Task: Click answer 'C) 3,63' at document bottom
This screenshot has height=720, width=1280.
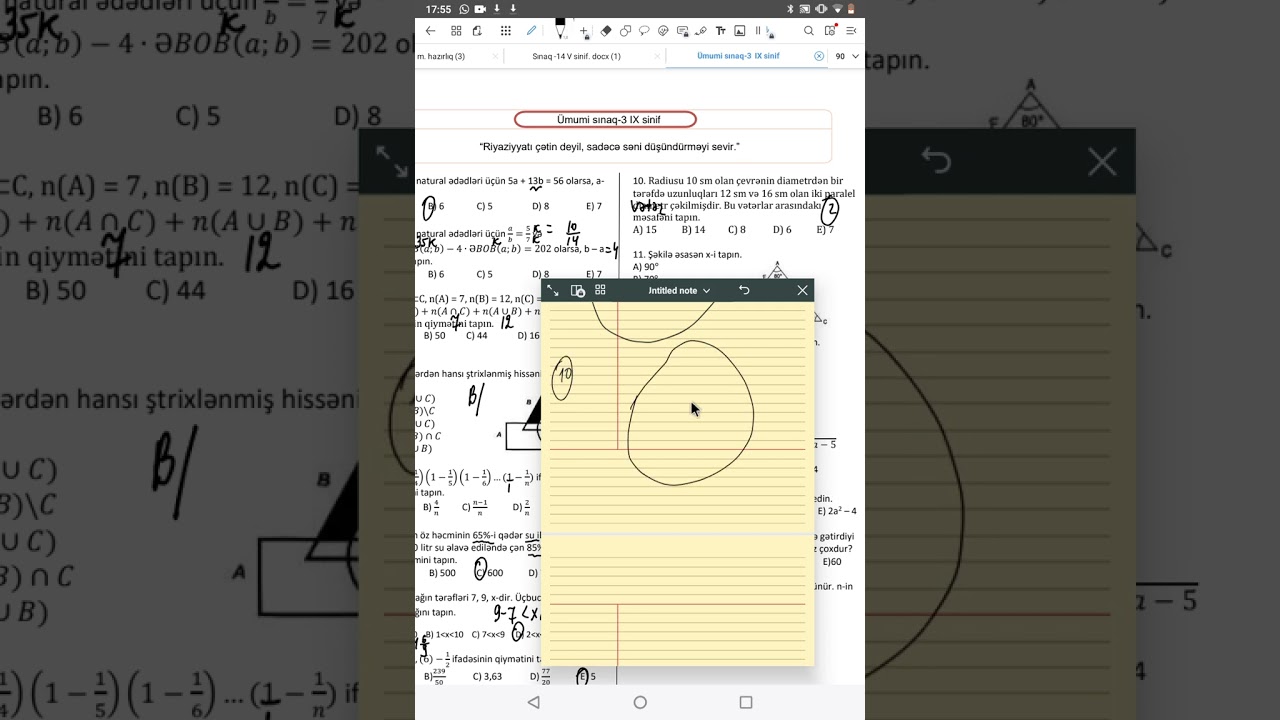Action: click(x=487, y=677)
